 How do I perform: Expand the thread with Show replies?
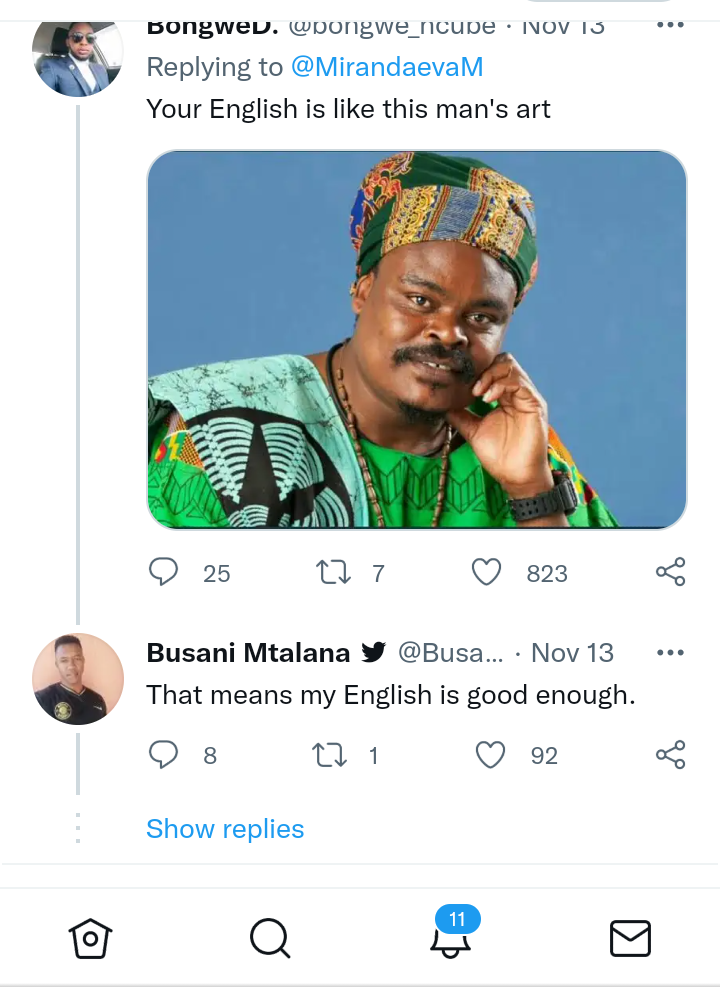coord(225,829)
